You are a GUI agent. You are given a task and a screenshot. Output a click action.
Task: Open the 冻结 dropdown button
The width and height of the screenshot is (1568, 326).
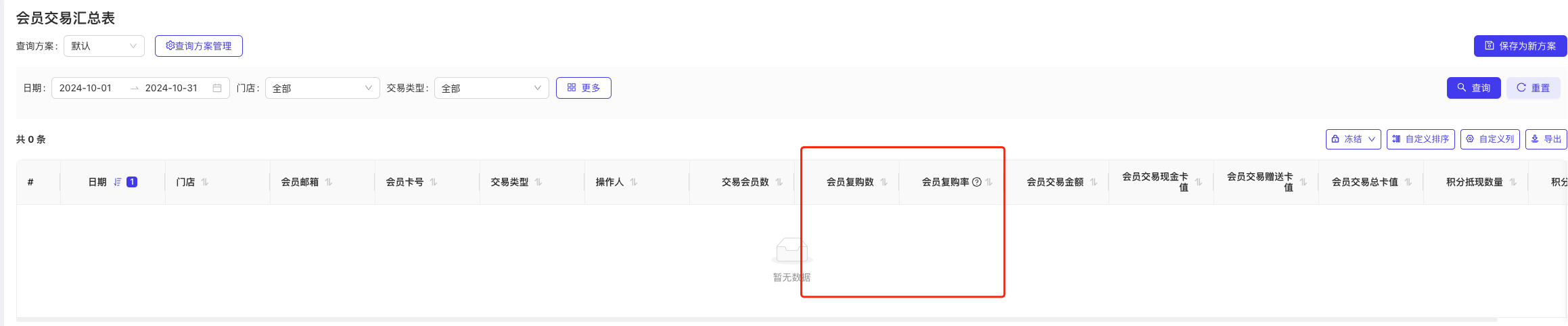coord(1354,139)
